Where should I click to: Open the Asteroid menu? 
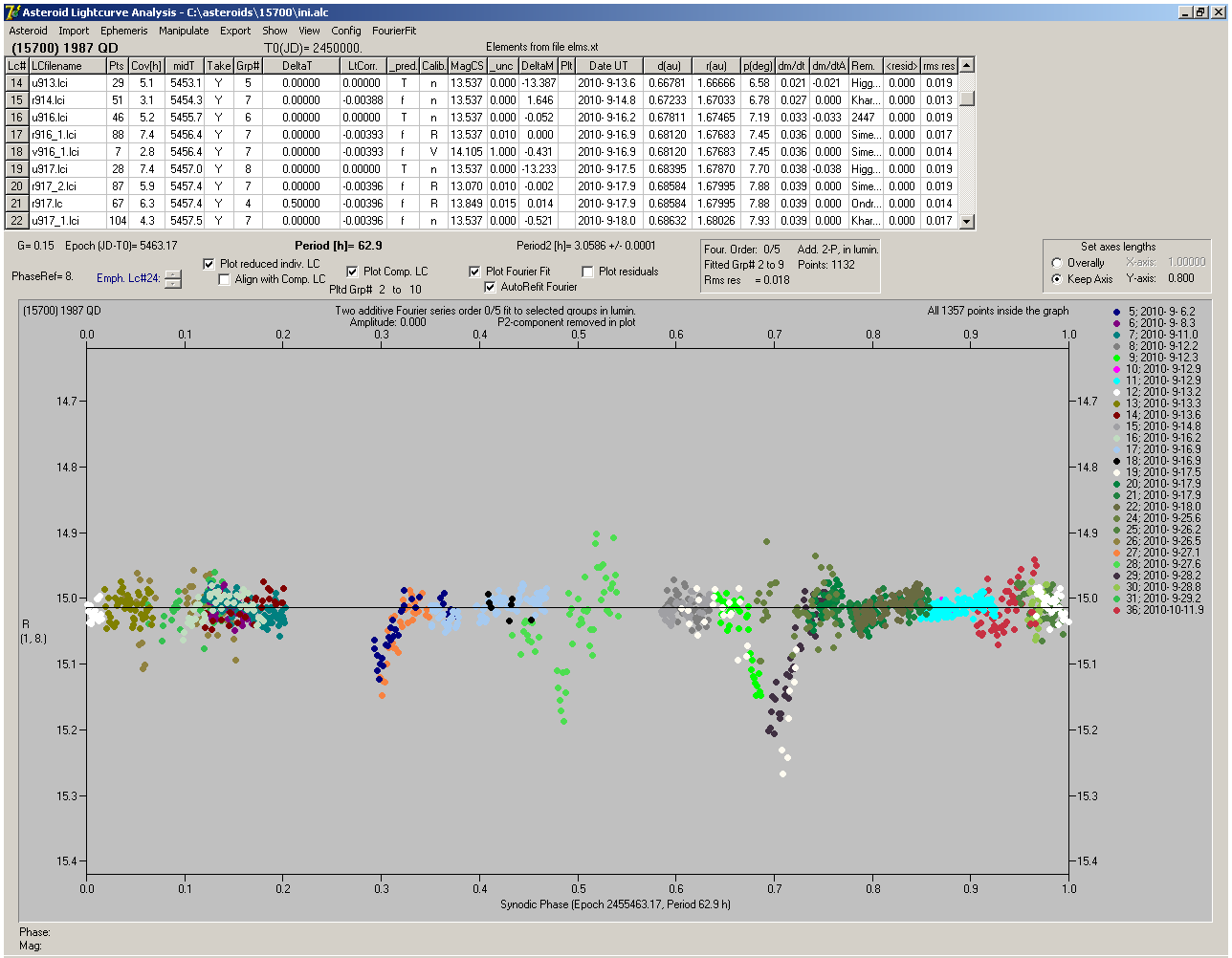pyautogui.click(x=28, y=31)
